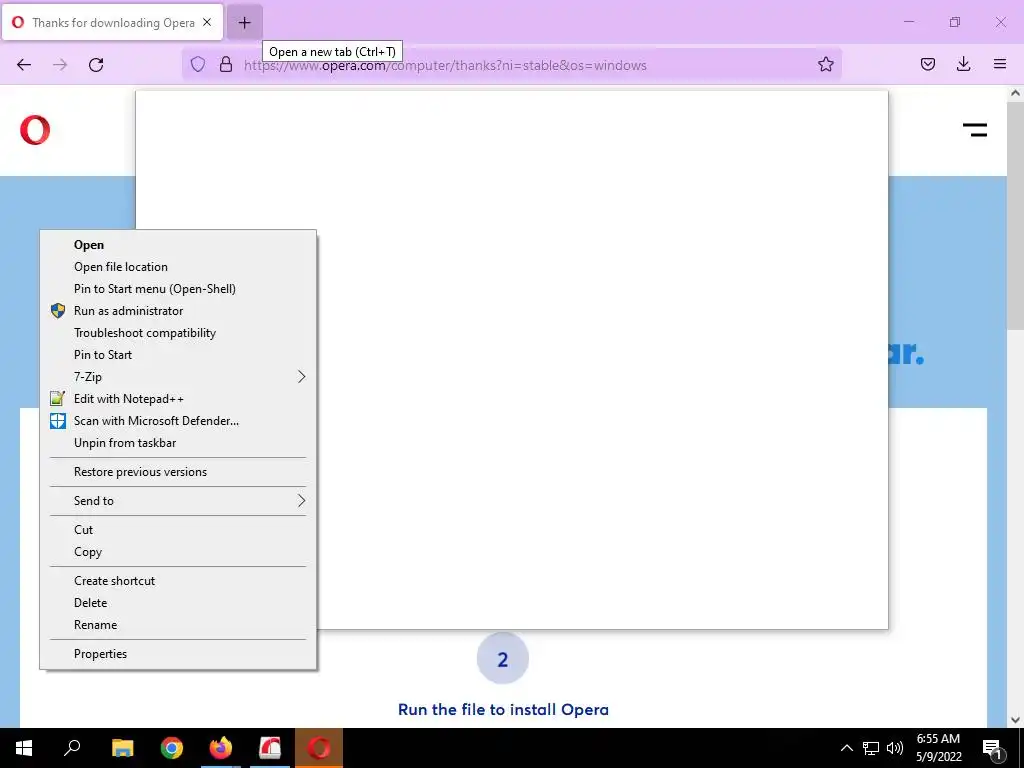The image size is (1024, 768).
Task: Bookmark this page with the star
Action: [x=825, y=64]
